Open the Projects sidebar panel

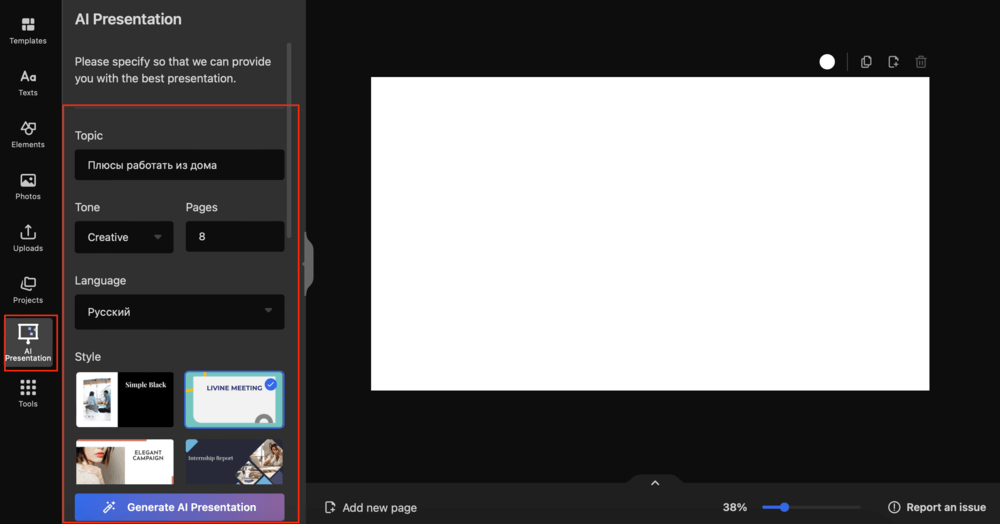[x=28, y=290]
